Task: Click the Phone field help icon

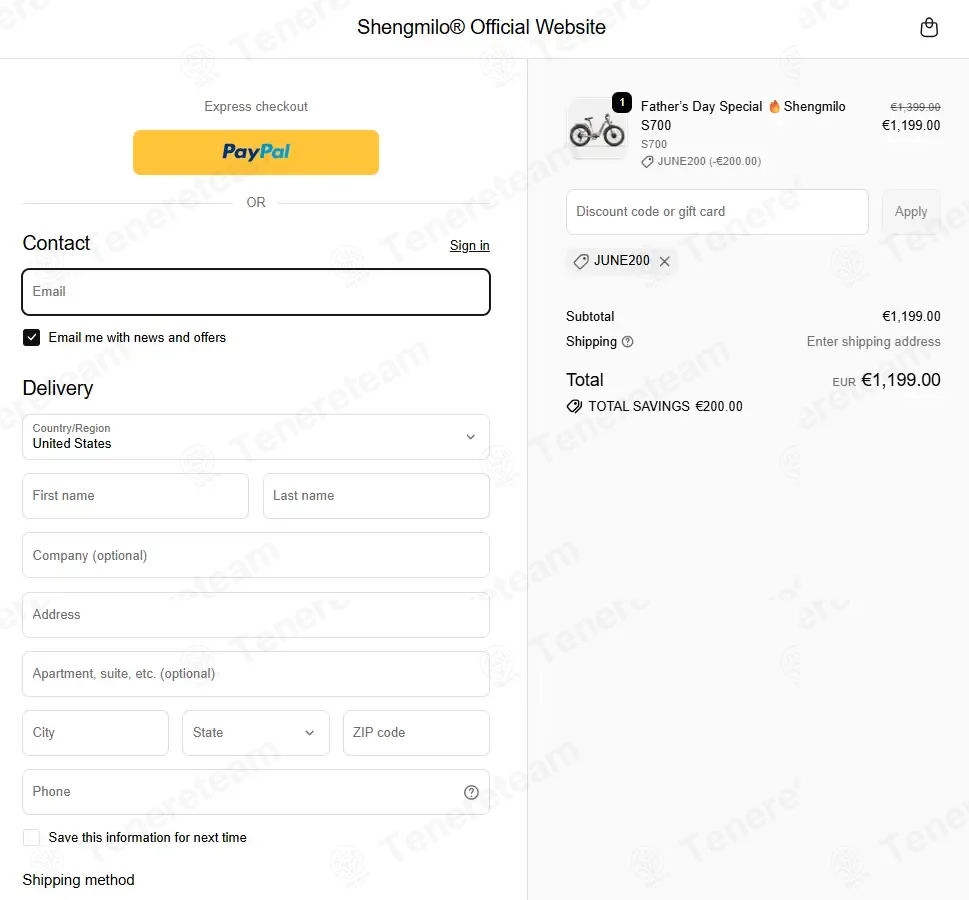Action: (471, 792)
